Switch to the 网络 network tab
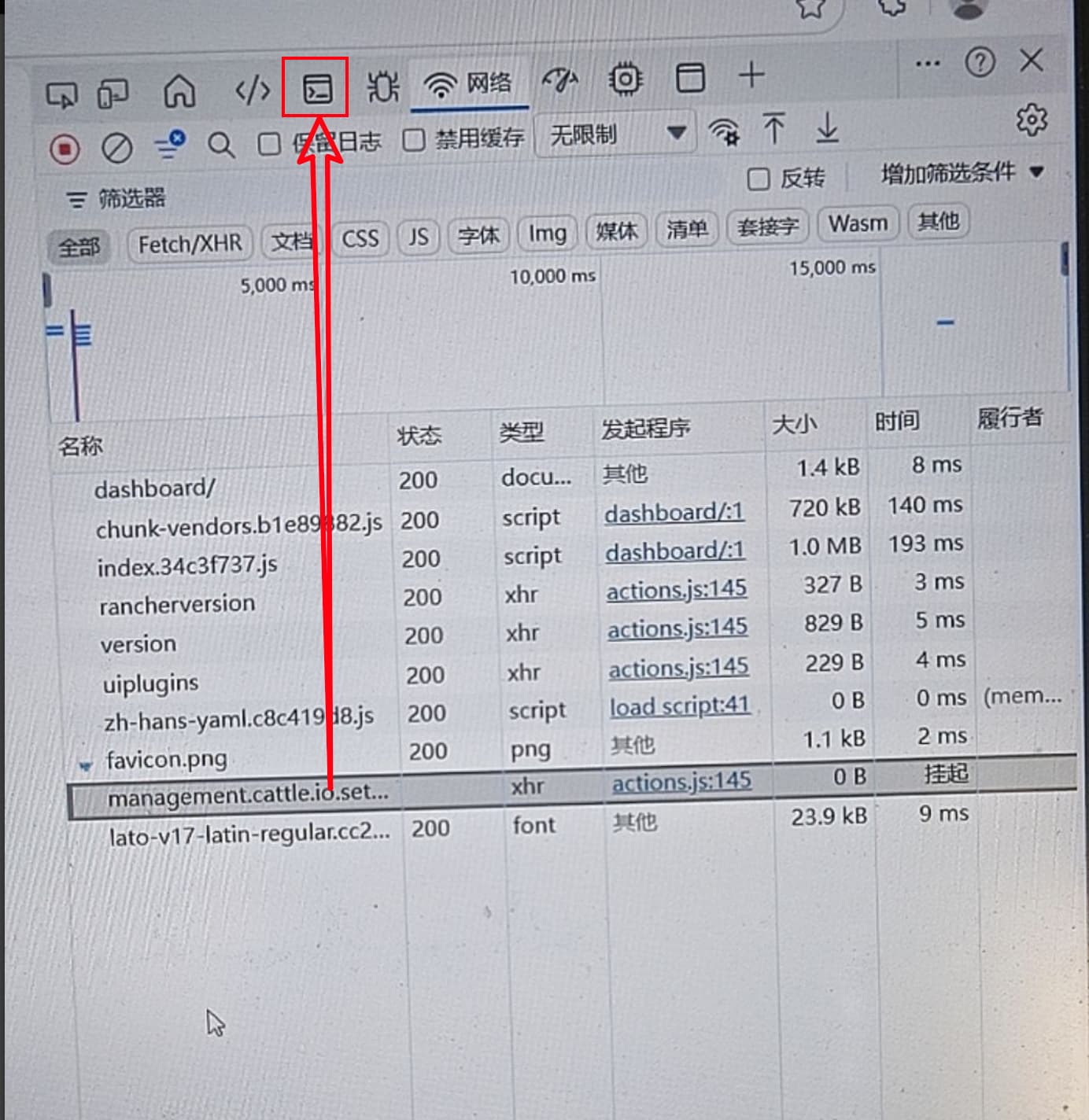The width and height of the screenshot is (1089, 1120). click(x=469, y=83)
